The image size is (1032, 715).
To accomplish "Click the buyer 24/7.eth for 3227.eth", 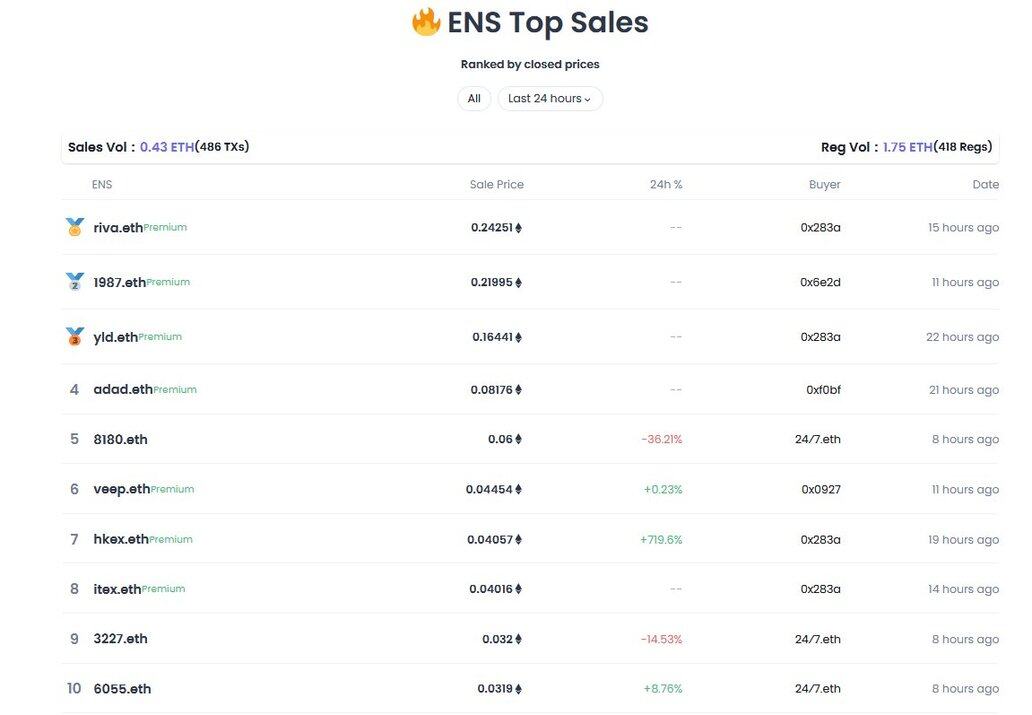I will (x=817, y=639).
